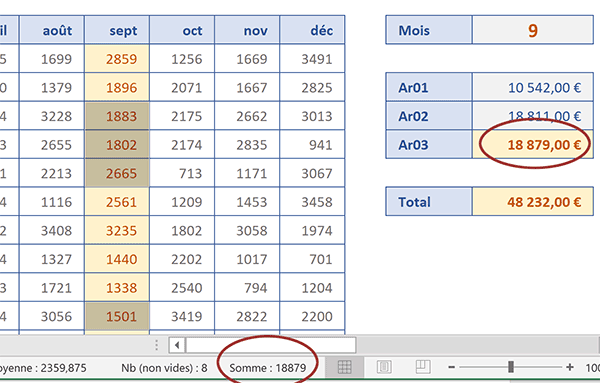Switch to Normal view in status bar

click(x=344, y=367)
